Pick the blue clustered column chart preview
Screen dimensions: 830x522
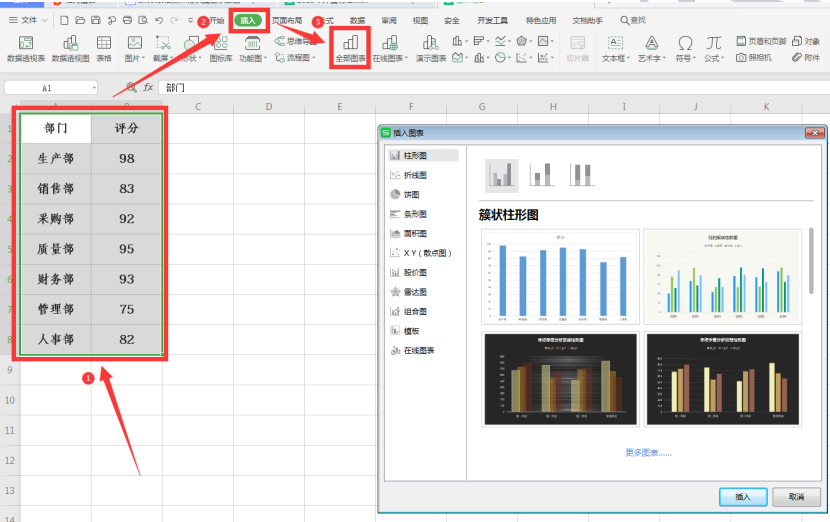(x=561, y=277)
